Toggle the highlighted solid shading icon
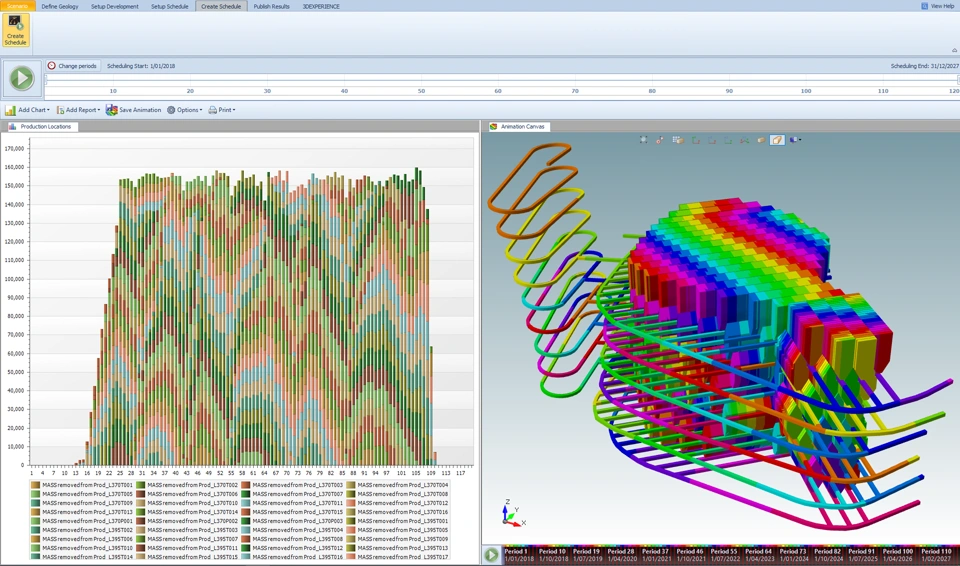The image size is (960, 566). tap(777, 140)
